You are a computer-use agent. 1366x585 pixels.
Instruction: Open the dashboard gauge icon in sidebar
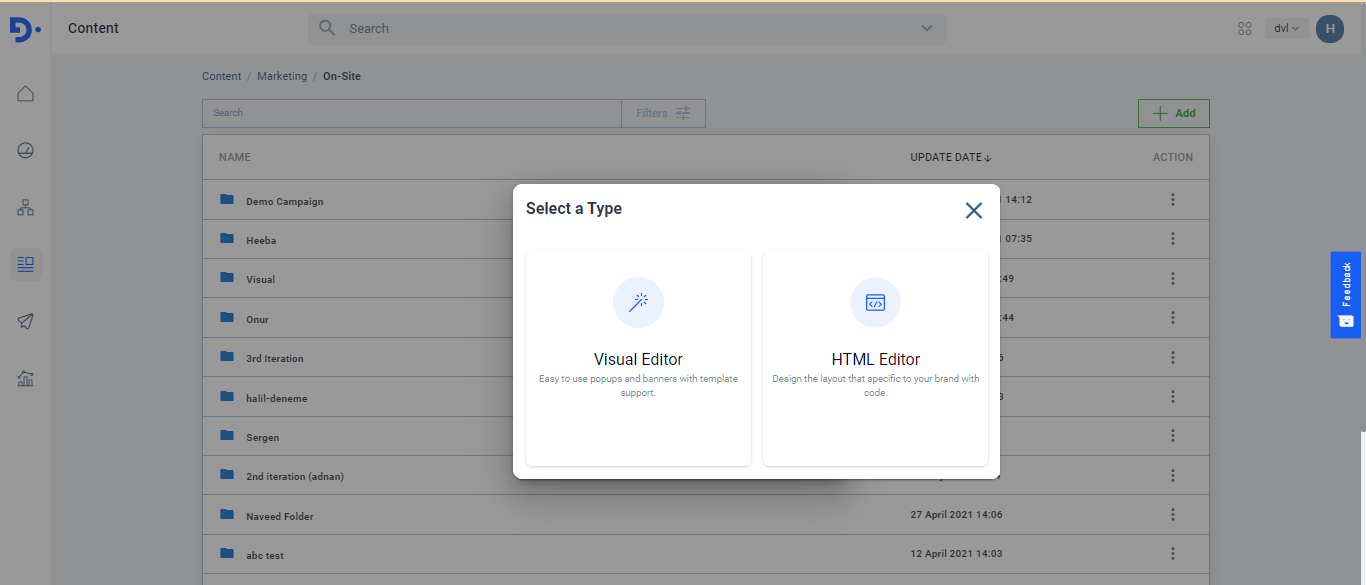coord(26,151)
